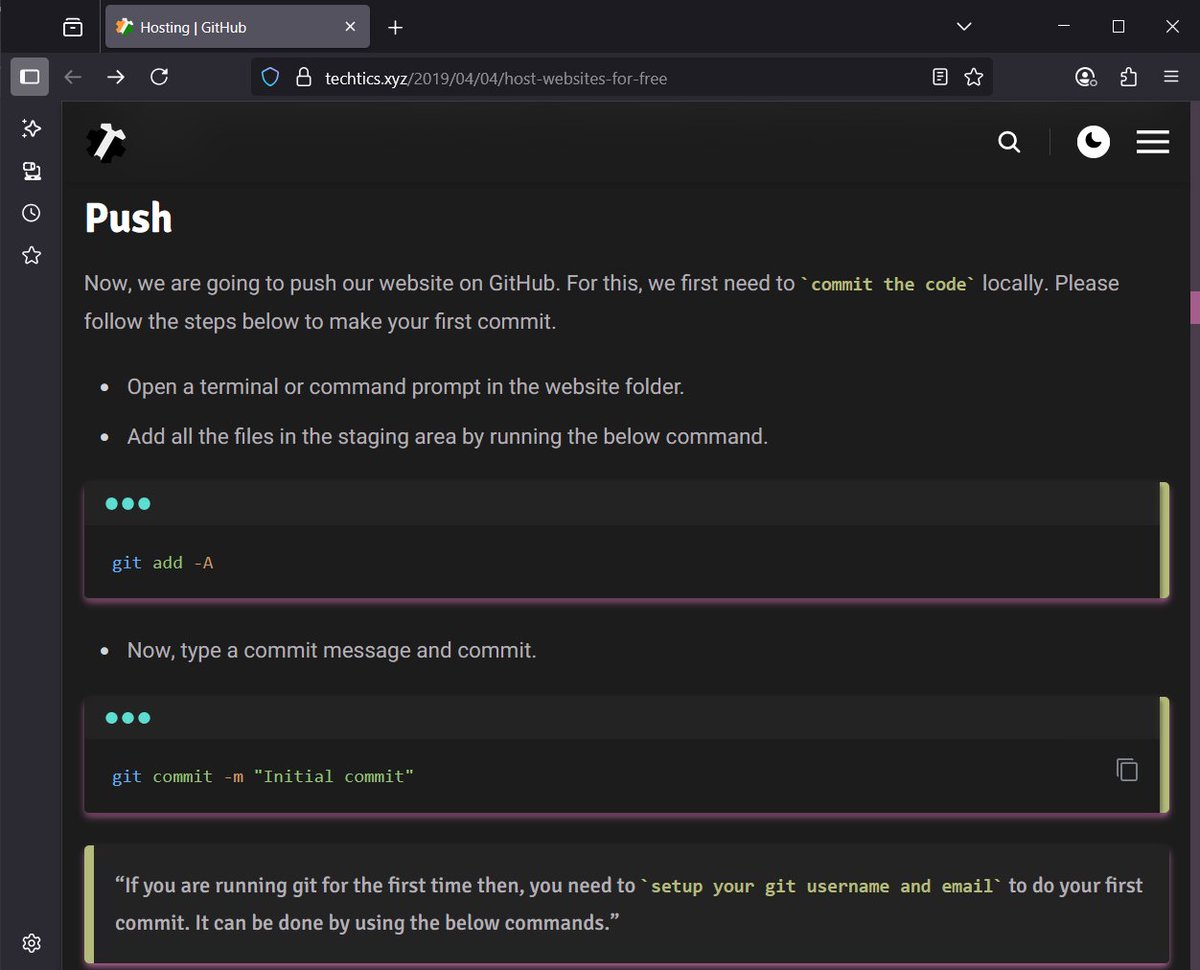Open the site search magnifier icon
The height and width of the screenshot is (970, 1200).
(x=1009, y=142)
